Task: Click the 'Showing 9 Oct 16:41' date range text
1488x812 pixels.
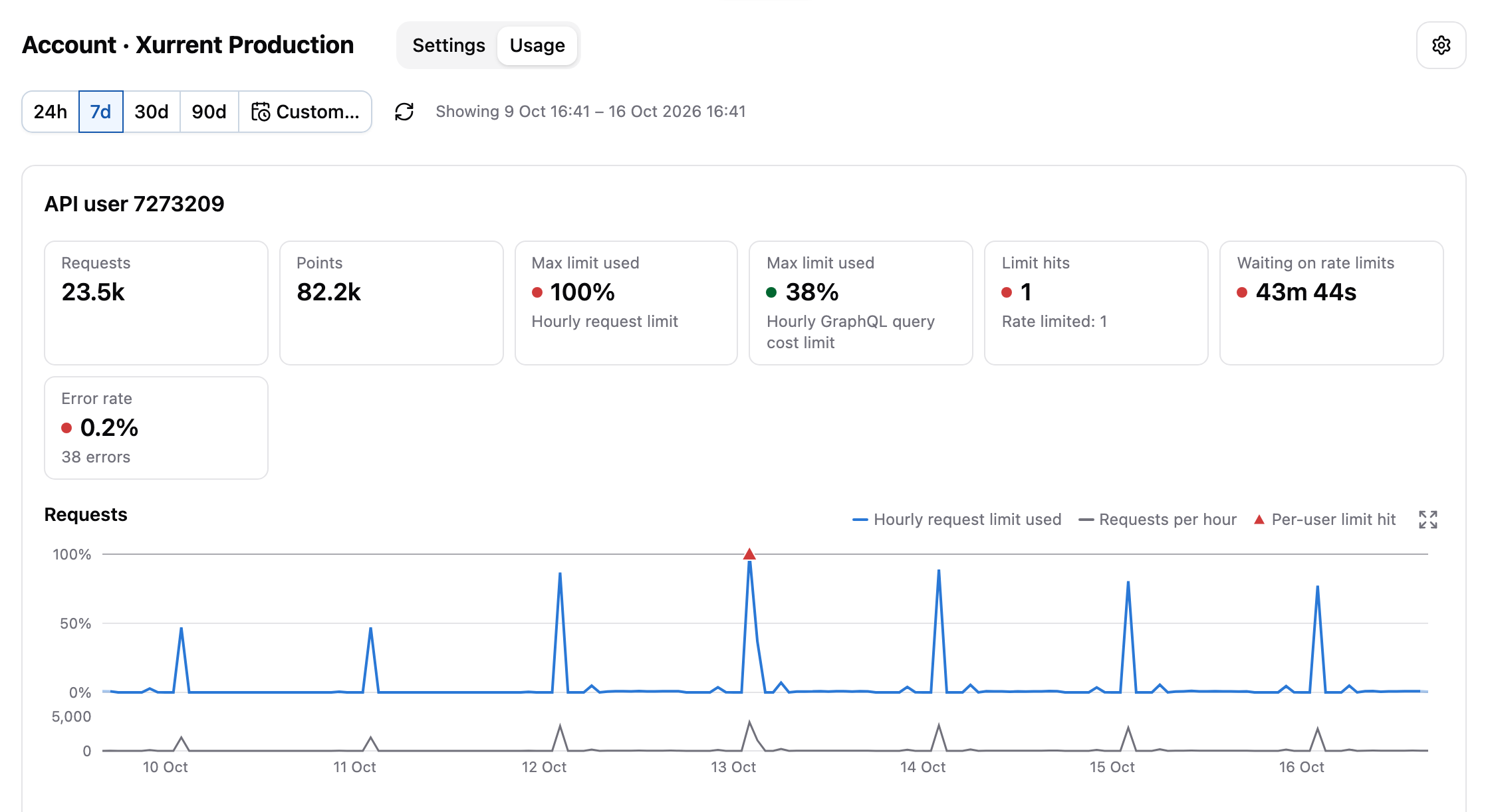Action: pyautogui.click(x=590, y=112)
